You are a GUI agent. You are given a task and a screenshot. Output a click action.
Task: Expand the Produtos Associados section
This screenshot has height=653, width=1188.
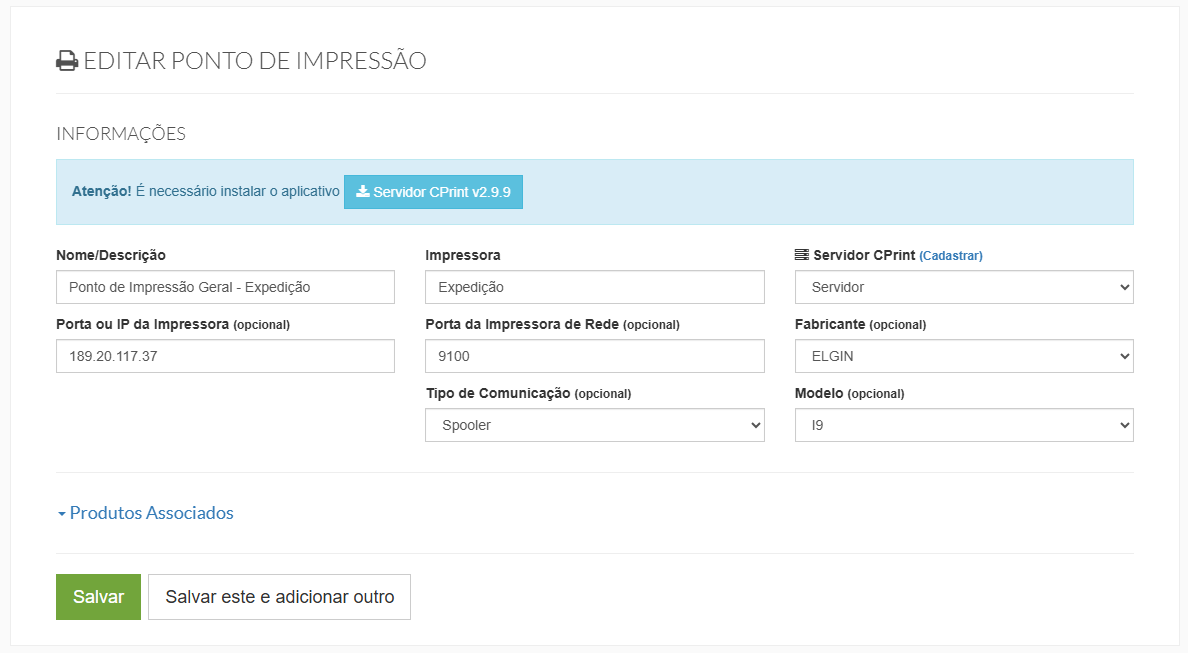145,513
